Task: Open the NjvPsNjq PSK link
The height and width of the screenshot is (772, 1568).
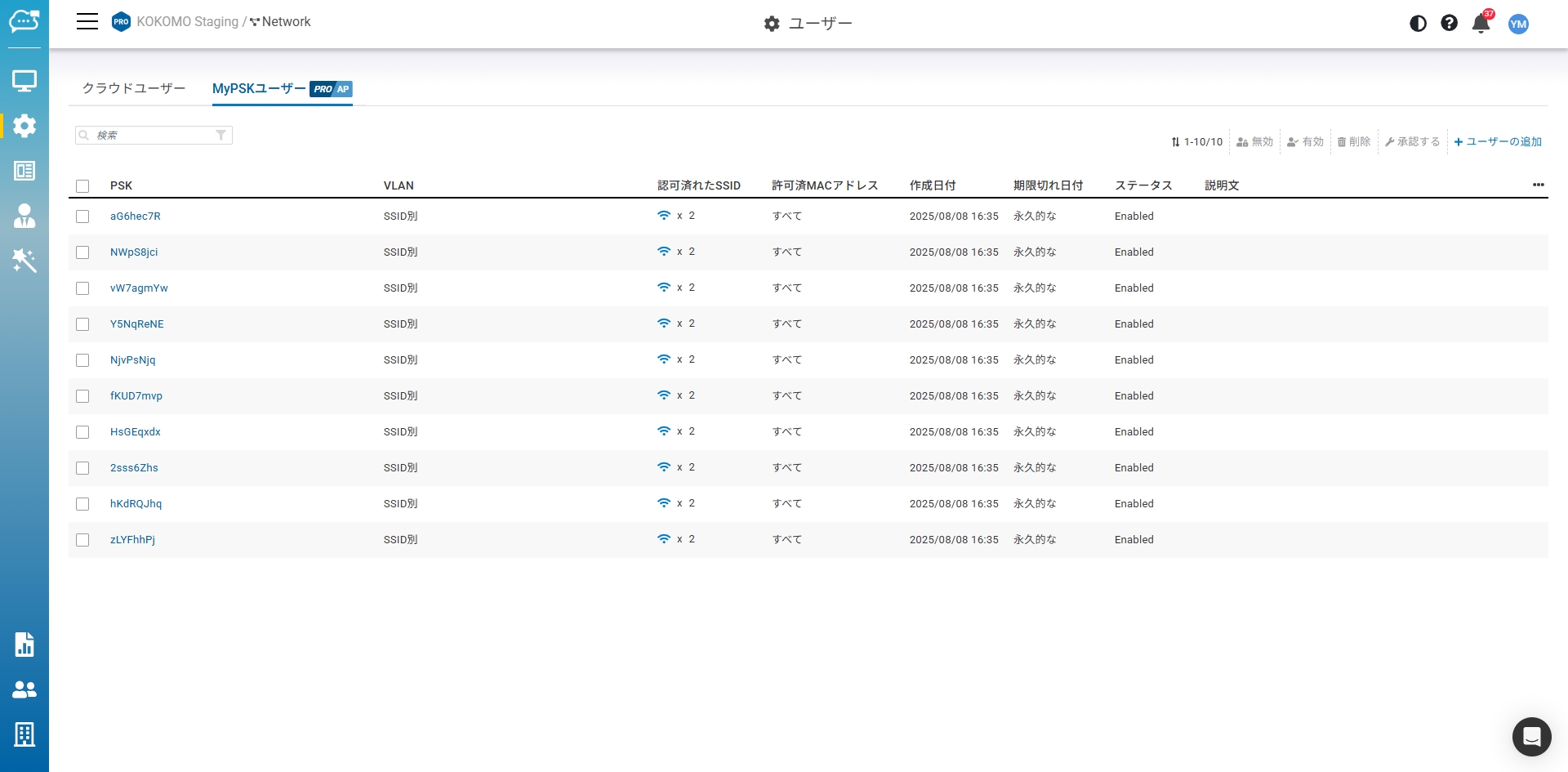Action: tap(132, 360)
